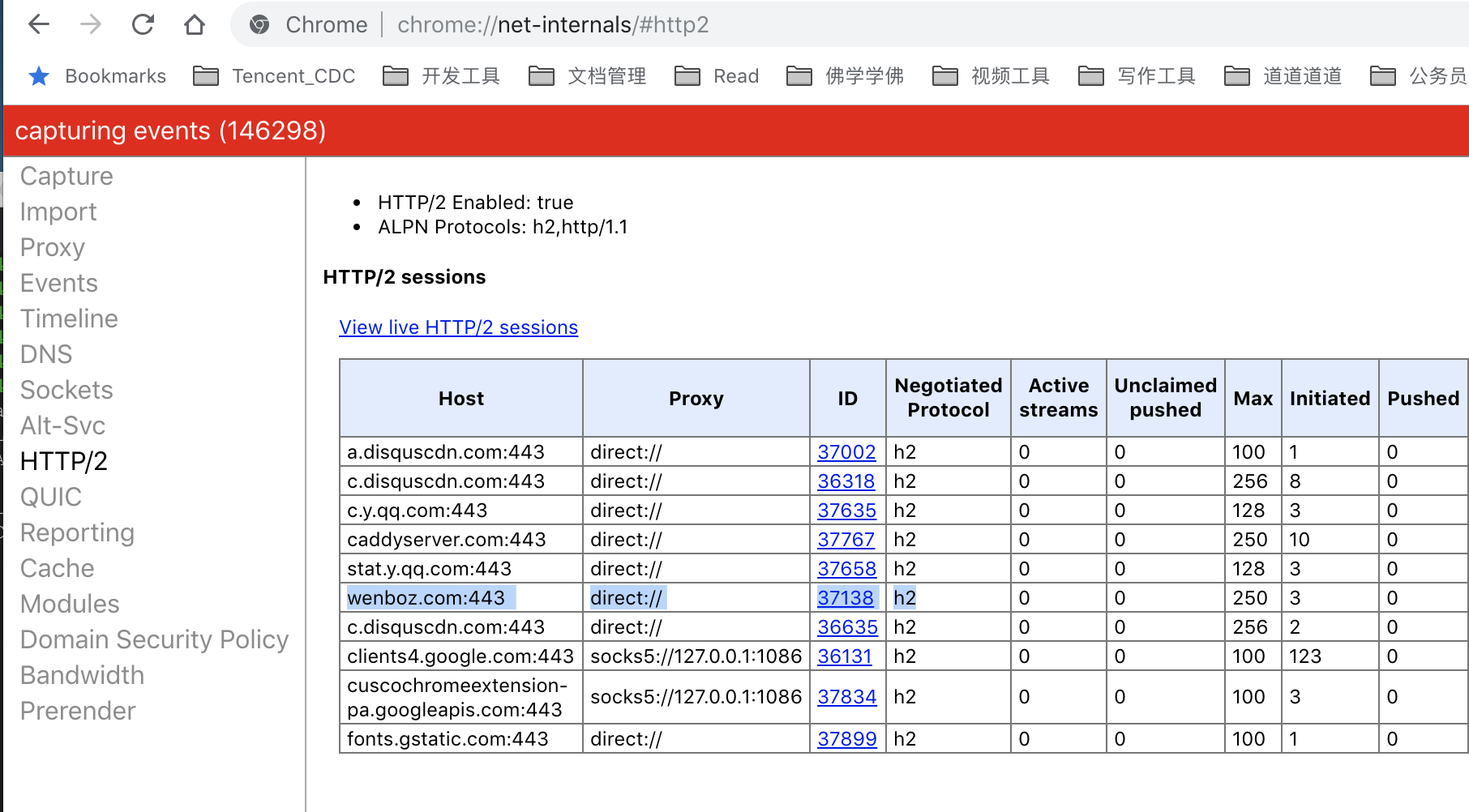The height and width of the screenshot is (812, 1469).
Task: Open session ID 37138 for wenboz.com
Action: coord(846,598)
